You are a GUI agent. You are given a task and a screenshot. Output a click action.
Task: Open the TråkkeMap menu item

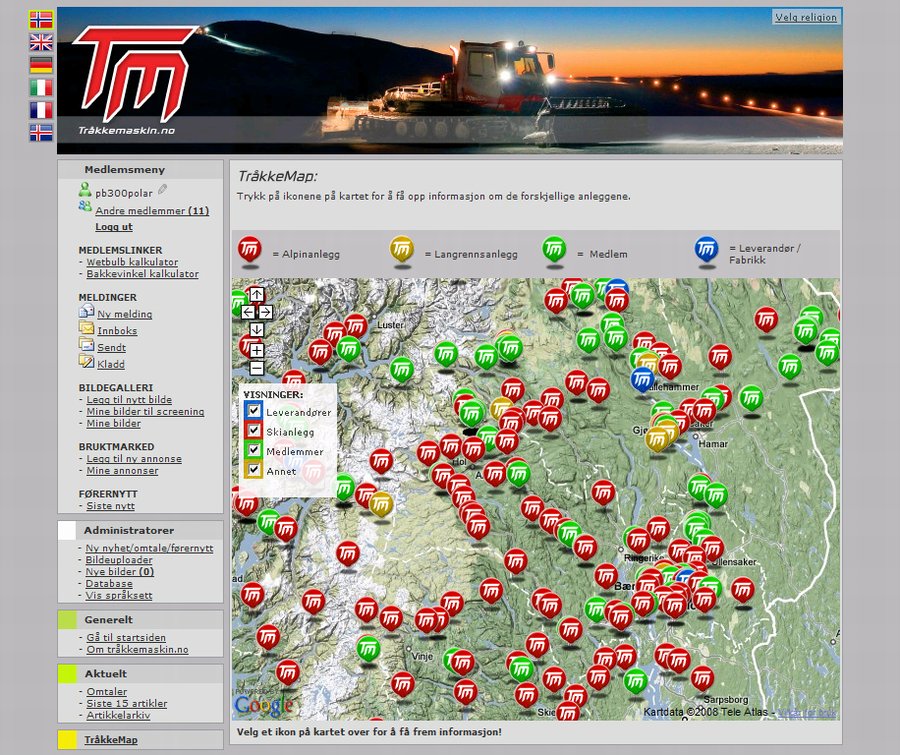[x=111, y=739]
